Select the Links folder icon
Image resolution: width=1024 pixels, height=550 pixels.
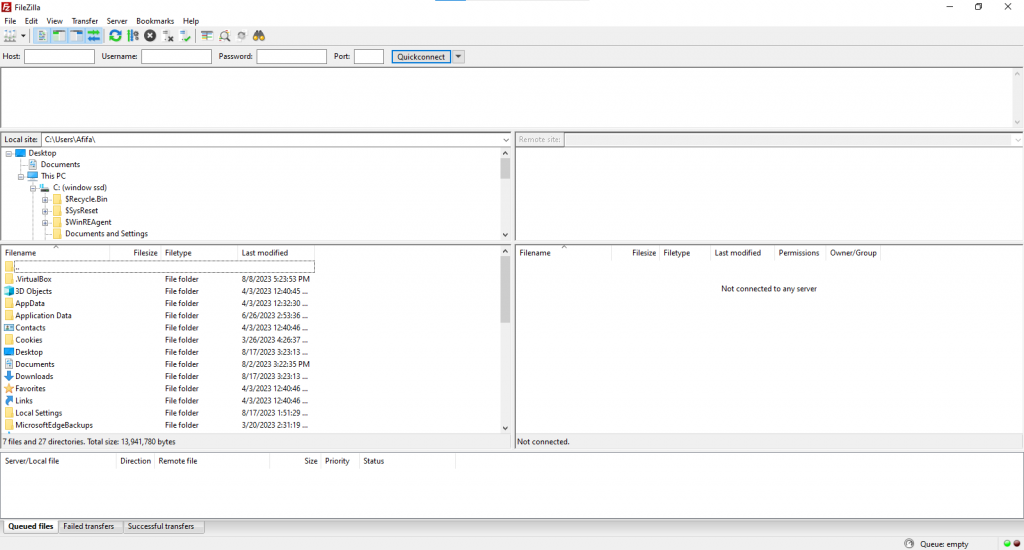9,401
